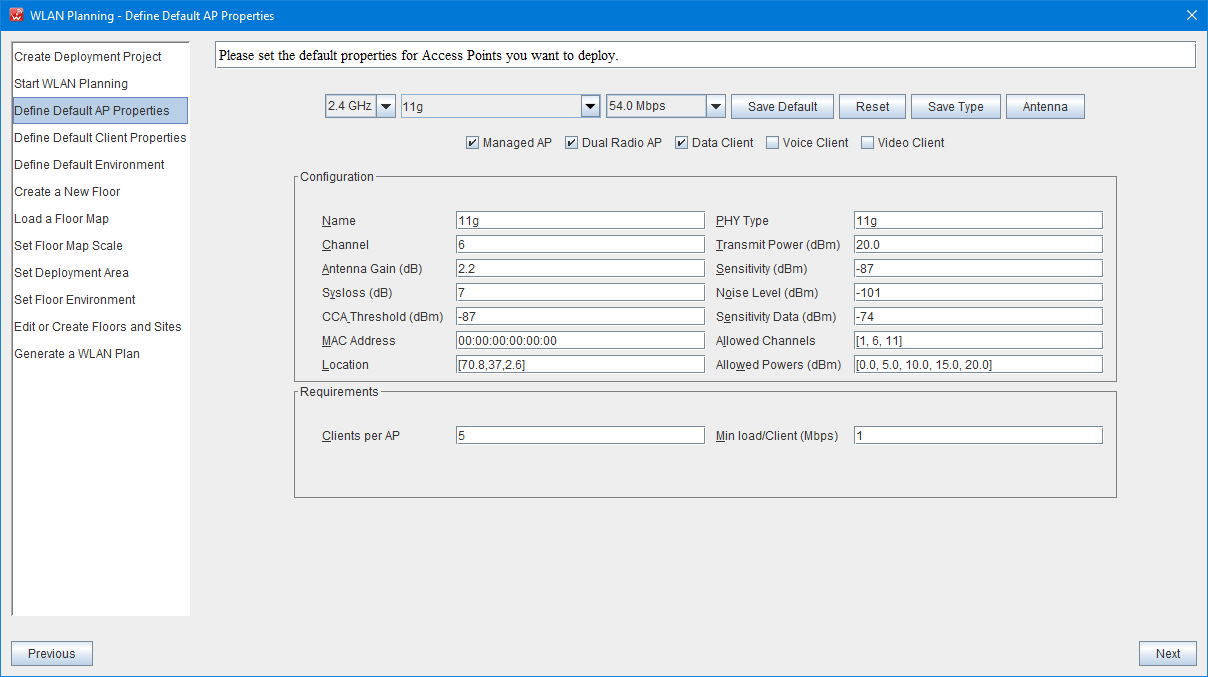Click the Transmit Power (dBm) field
This screenshot has width=1208, height=677.
point(978,245)
